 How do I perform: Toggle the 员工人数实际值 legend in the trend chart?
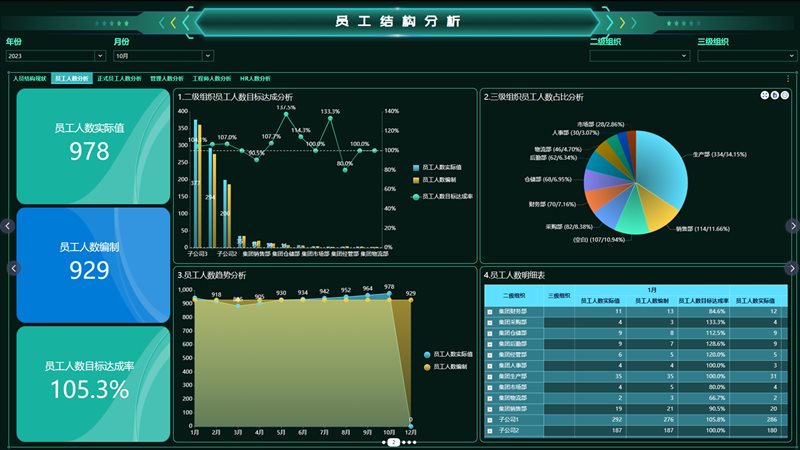(x=448, y=354)
